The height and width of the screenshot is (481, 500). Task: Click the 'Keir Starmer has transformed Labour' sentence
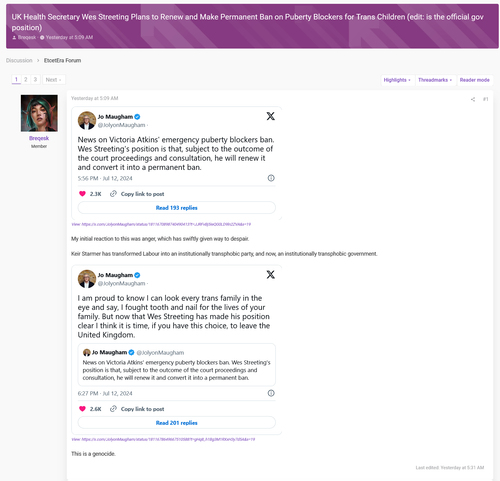tap(224, 254)
